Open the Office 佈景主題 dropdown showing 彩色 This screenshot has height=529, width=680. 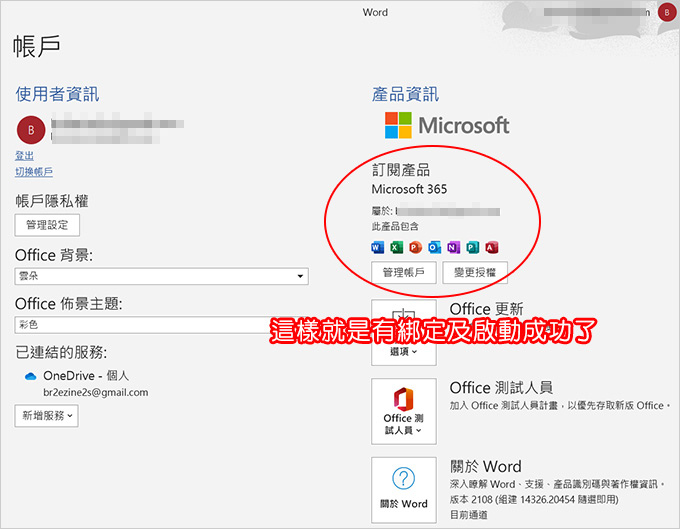(x=161, y=325)
